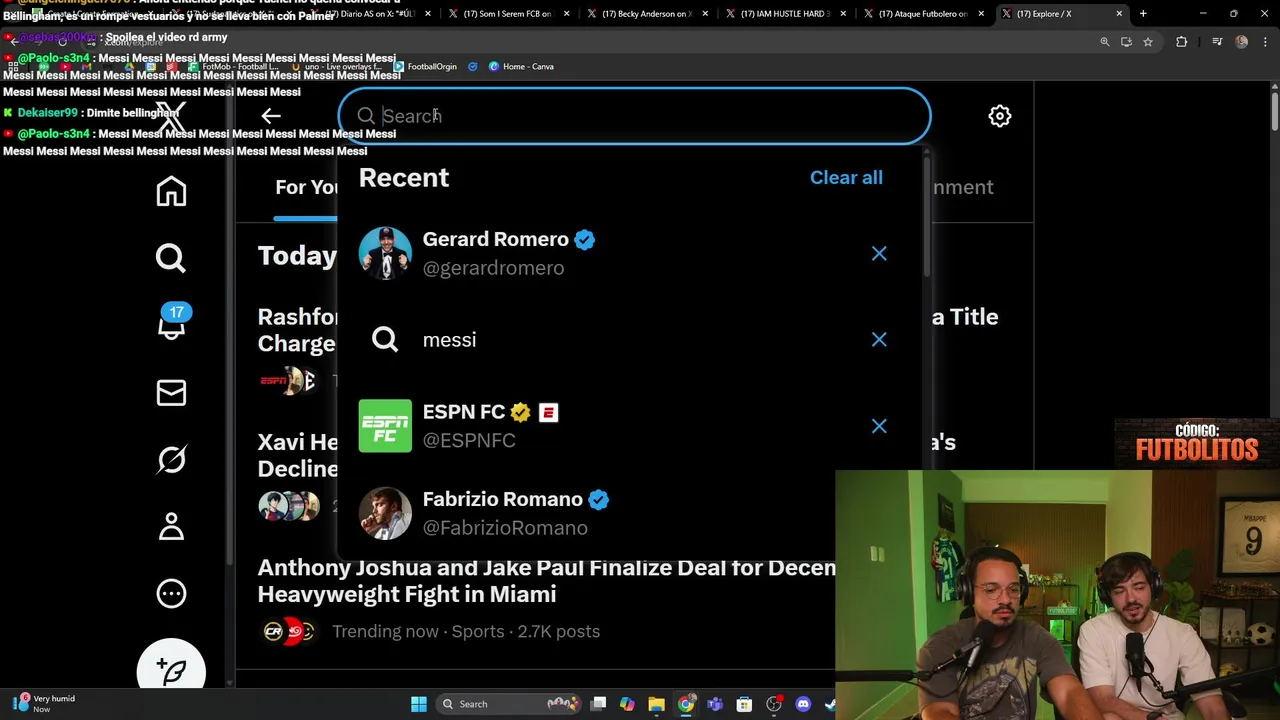
Task: Click the taskbar Search box
Action: coord(509,704)
